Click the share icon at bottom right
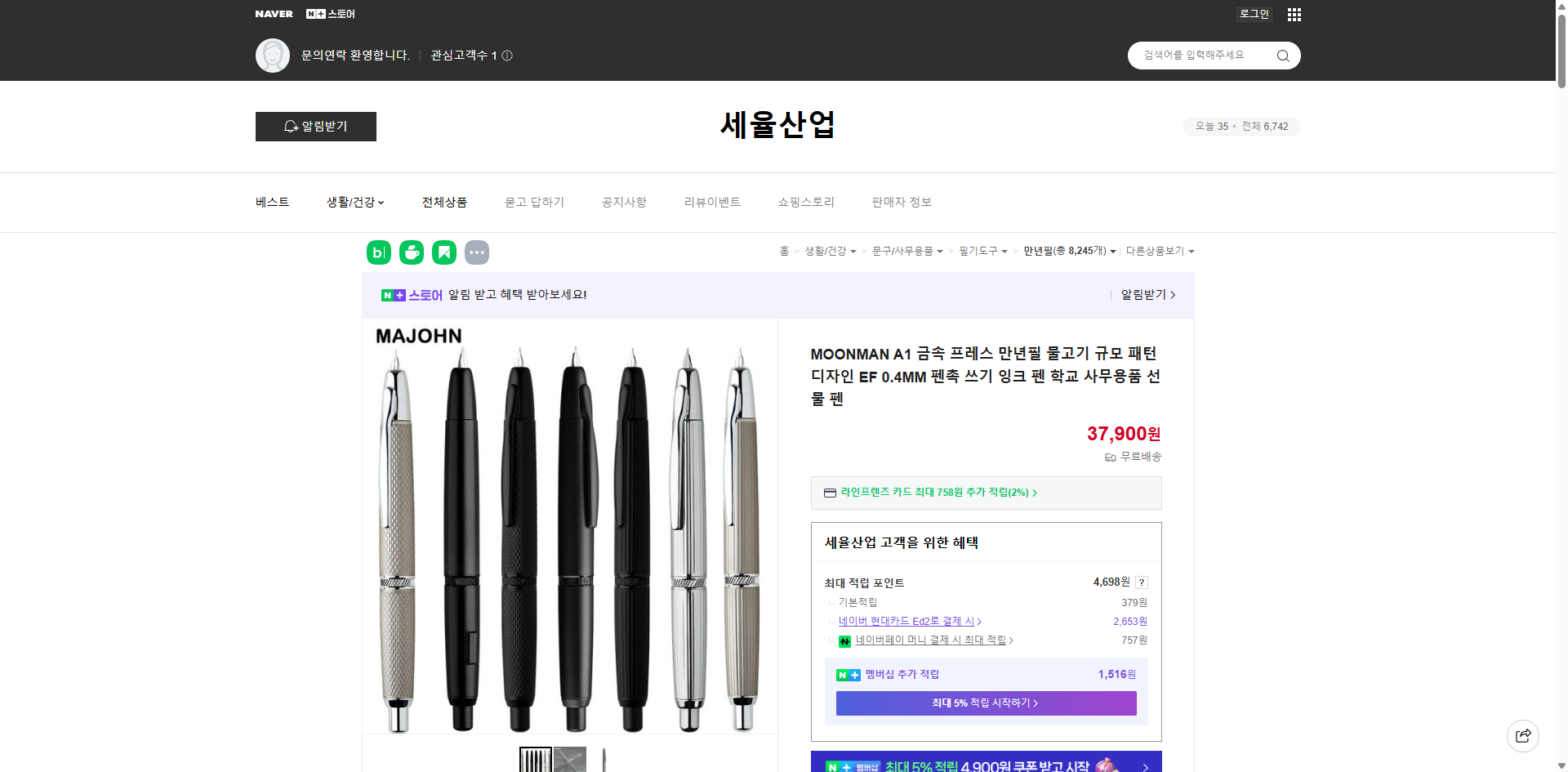The height and width of the screenshot is (772, 1568). pyautogui.click(x=1523, y=735)
